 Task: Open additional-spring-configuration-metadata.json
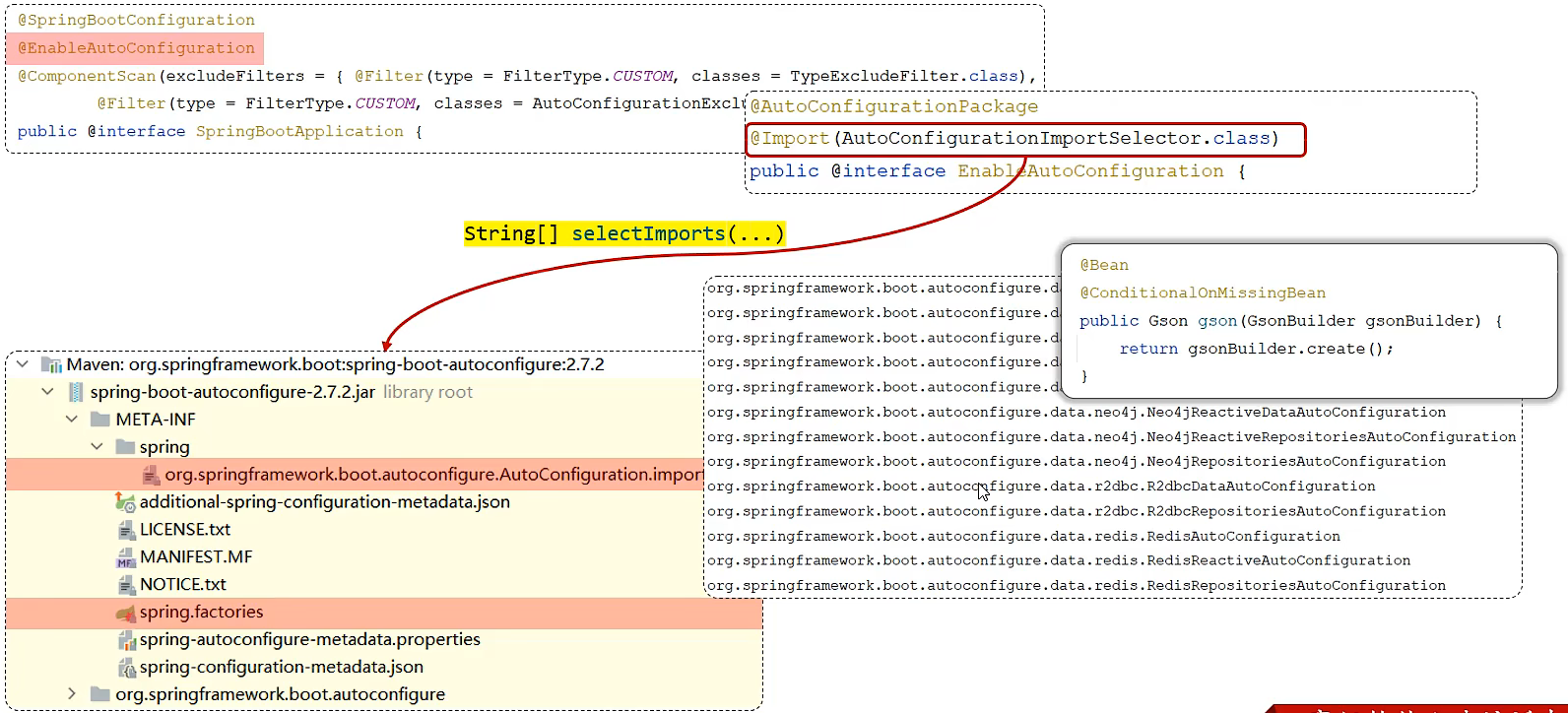[325, 502]
